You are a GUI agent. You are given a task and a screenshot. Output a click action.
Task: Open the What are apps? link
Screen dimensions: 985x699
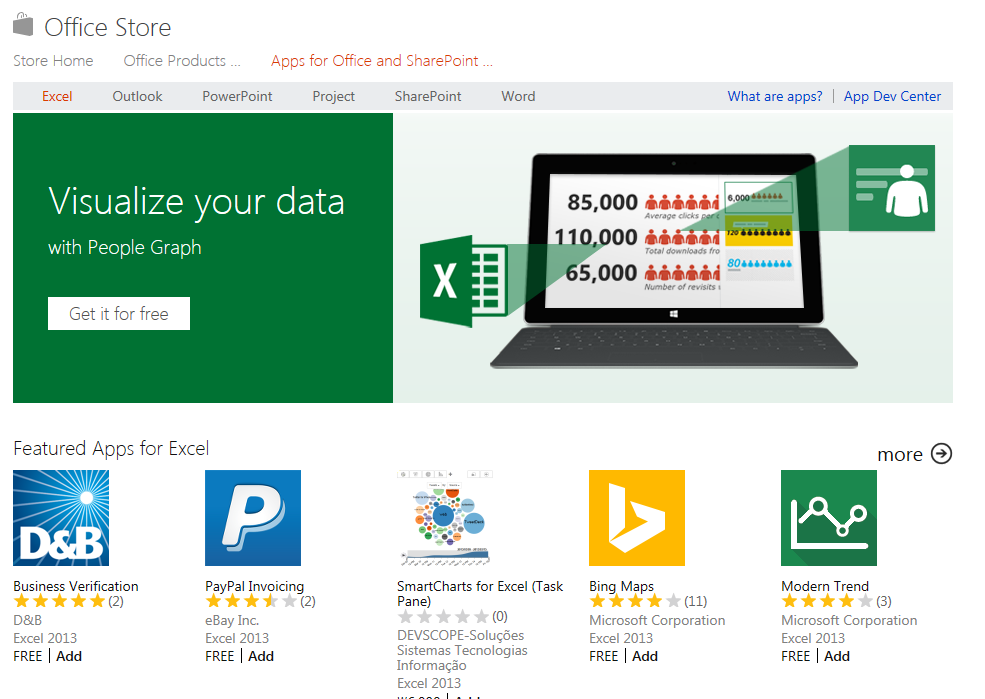pyautogui.click(x=775, y=96)
